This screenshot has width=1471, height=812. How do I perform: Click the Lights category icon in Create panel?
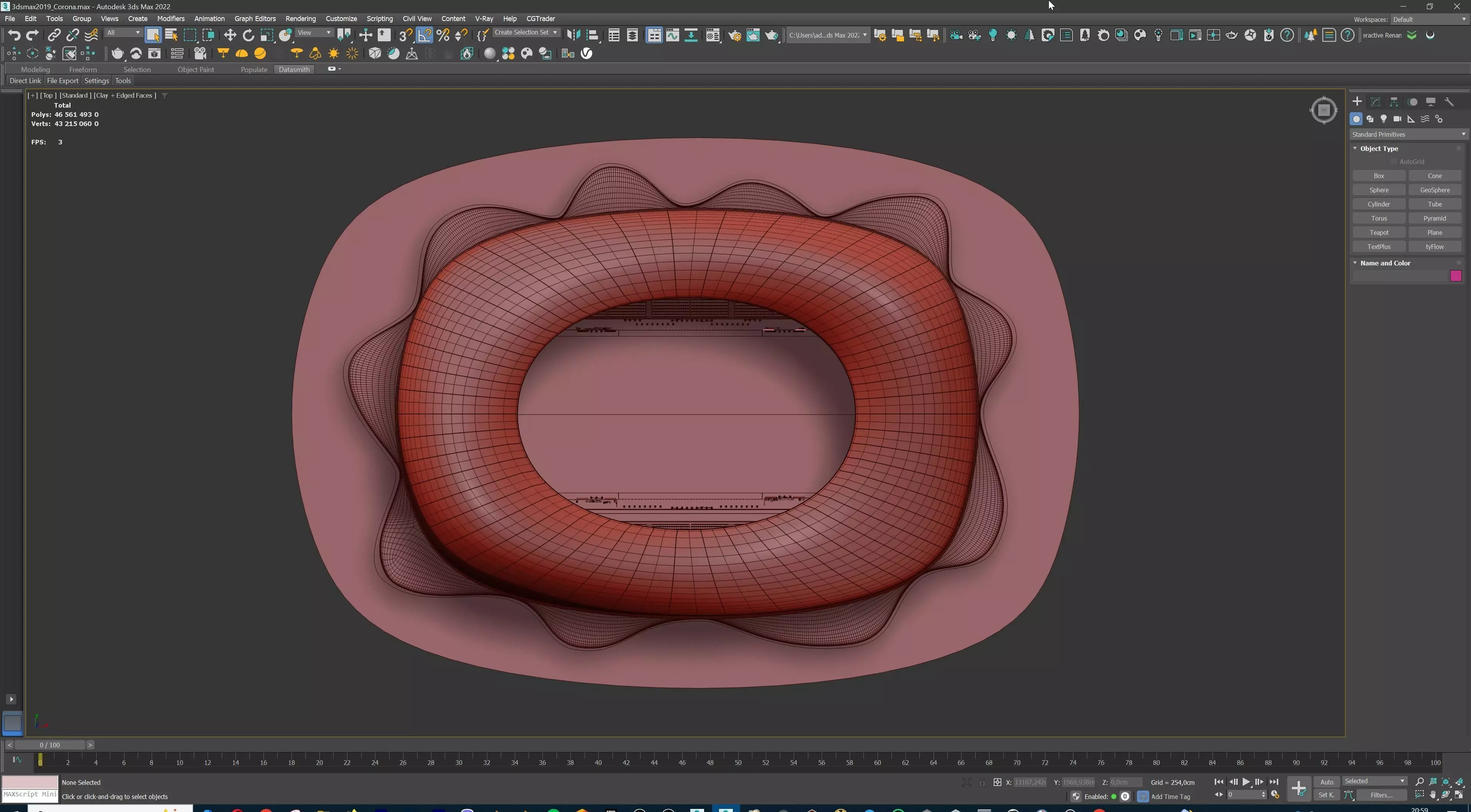(1384, 119)
